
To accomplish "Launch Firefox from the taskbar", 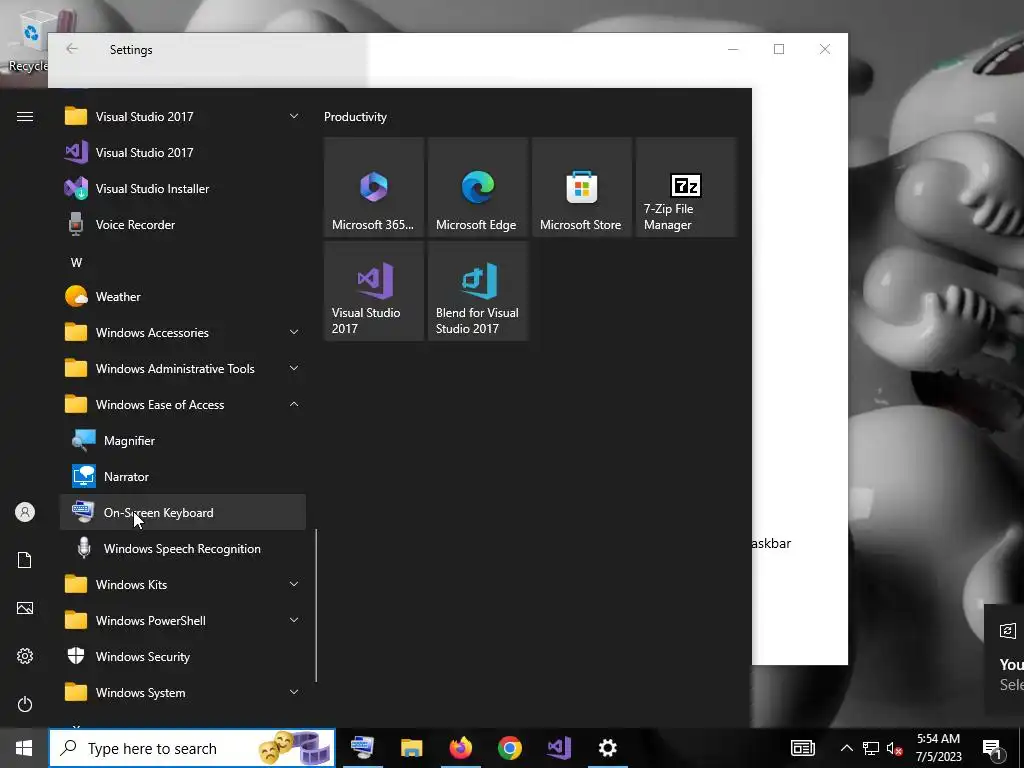I will (x=461, y=748).
